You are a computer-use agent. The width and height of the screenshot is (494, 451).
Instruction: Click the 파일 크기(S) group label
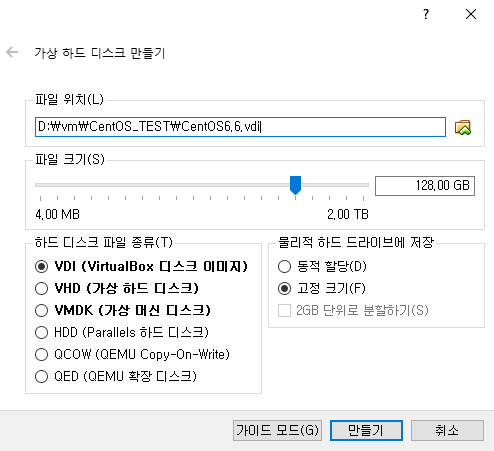coord(70,159)
